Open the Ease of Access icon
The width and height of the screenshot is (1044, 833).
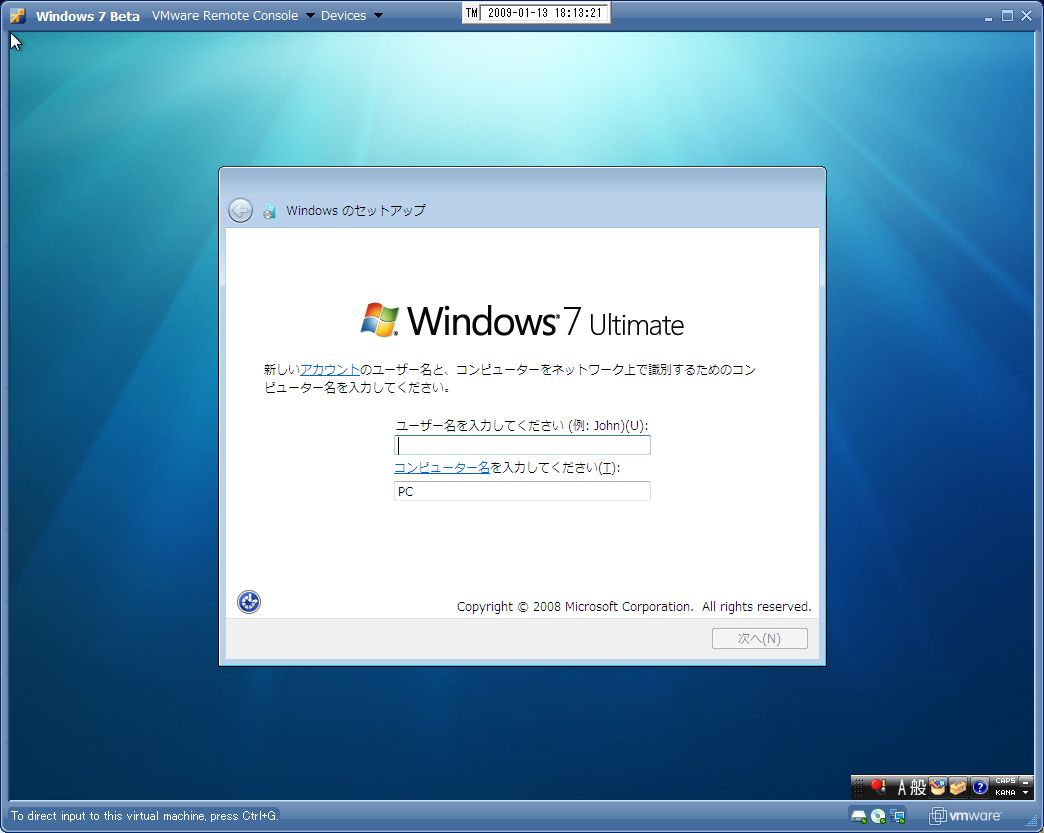point(249,602)
